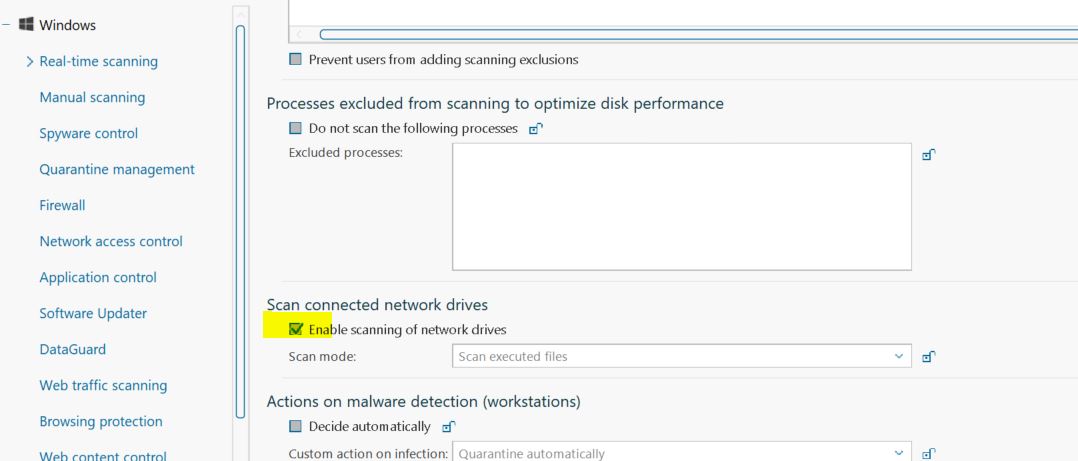Enable 'Do not scan the following processes'

click(x=295, y=129)
